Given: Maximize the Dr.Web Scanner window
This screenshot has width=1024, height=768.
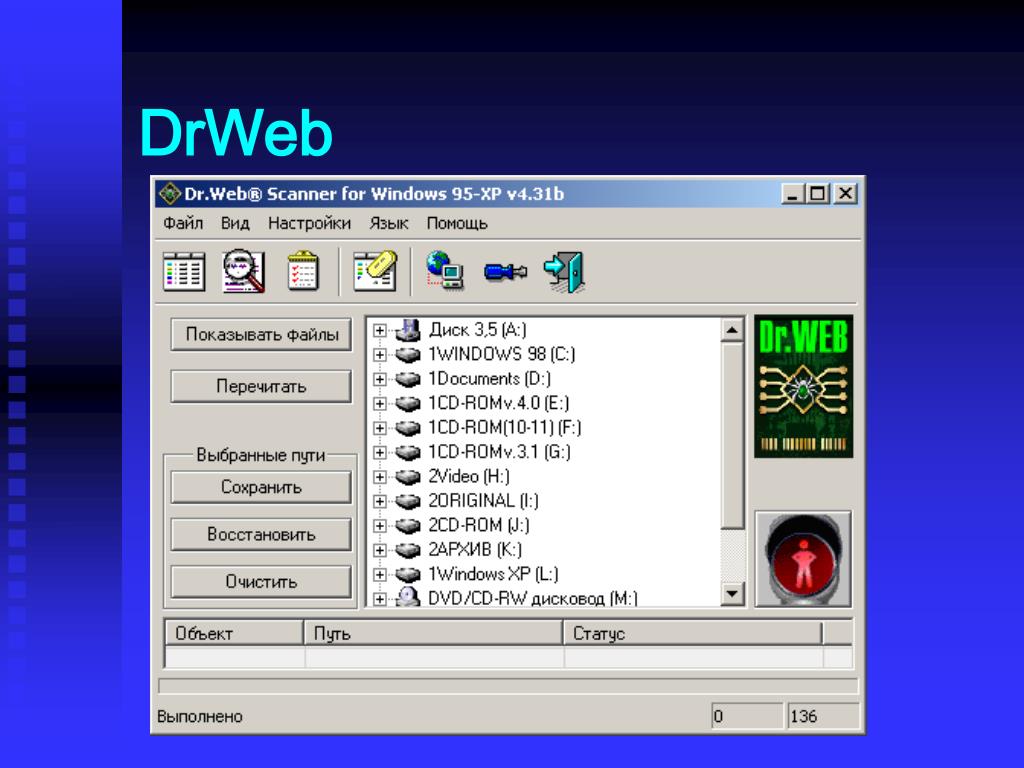Looking at the screenshot, I should [x=818, y=193].
